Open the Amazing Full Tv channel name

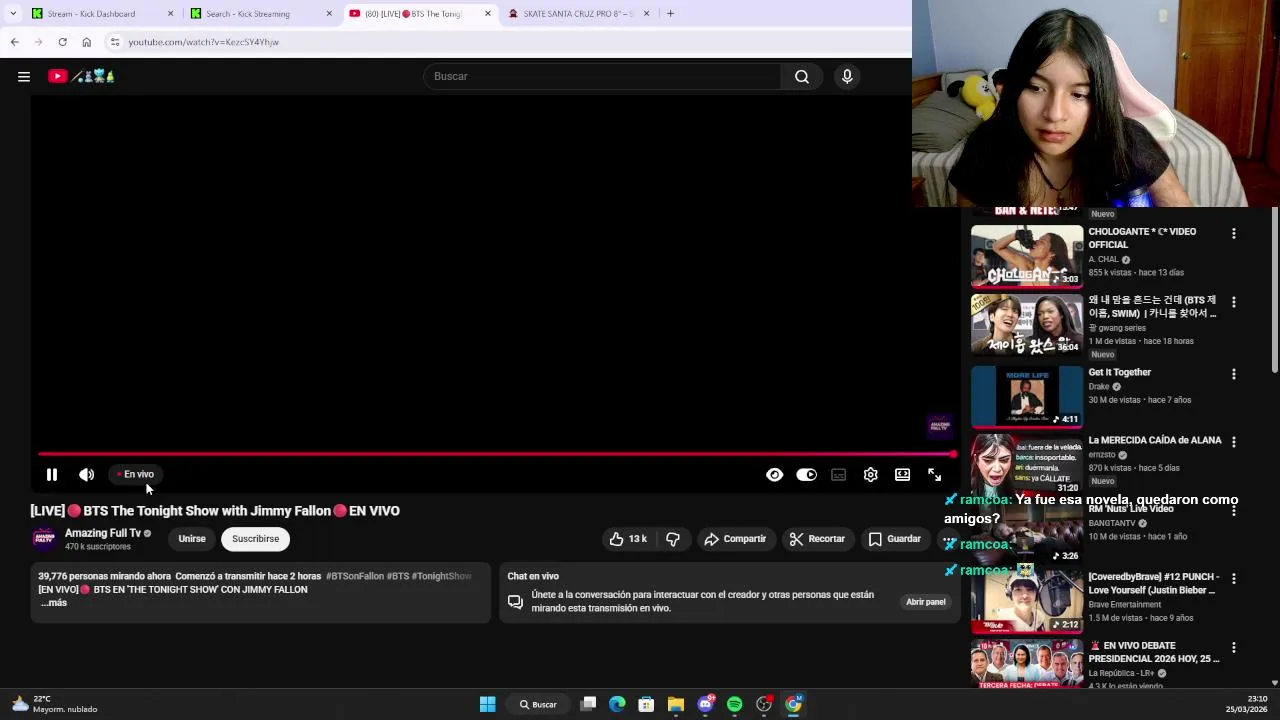tap(103, 533)
